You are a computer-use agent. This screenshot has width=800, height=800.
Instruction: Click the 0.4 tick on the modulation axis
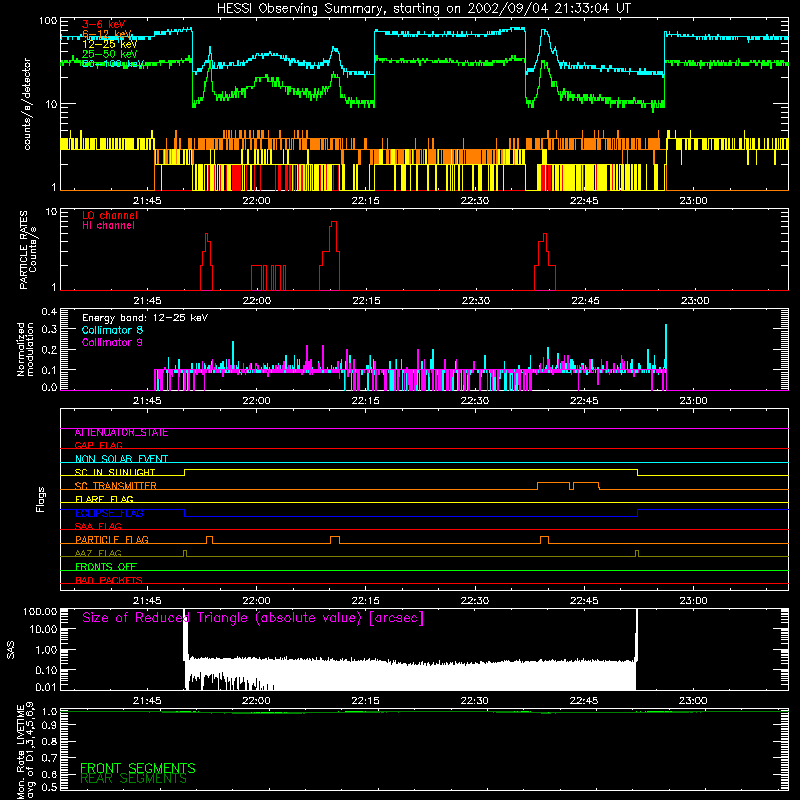click(x=49, y=312)
